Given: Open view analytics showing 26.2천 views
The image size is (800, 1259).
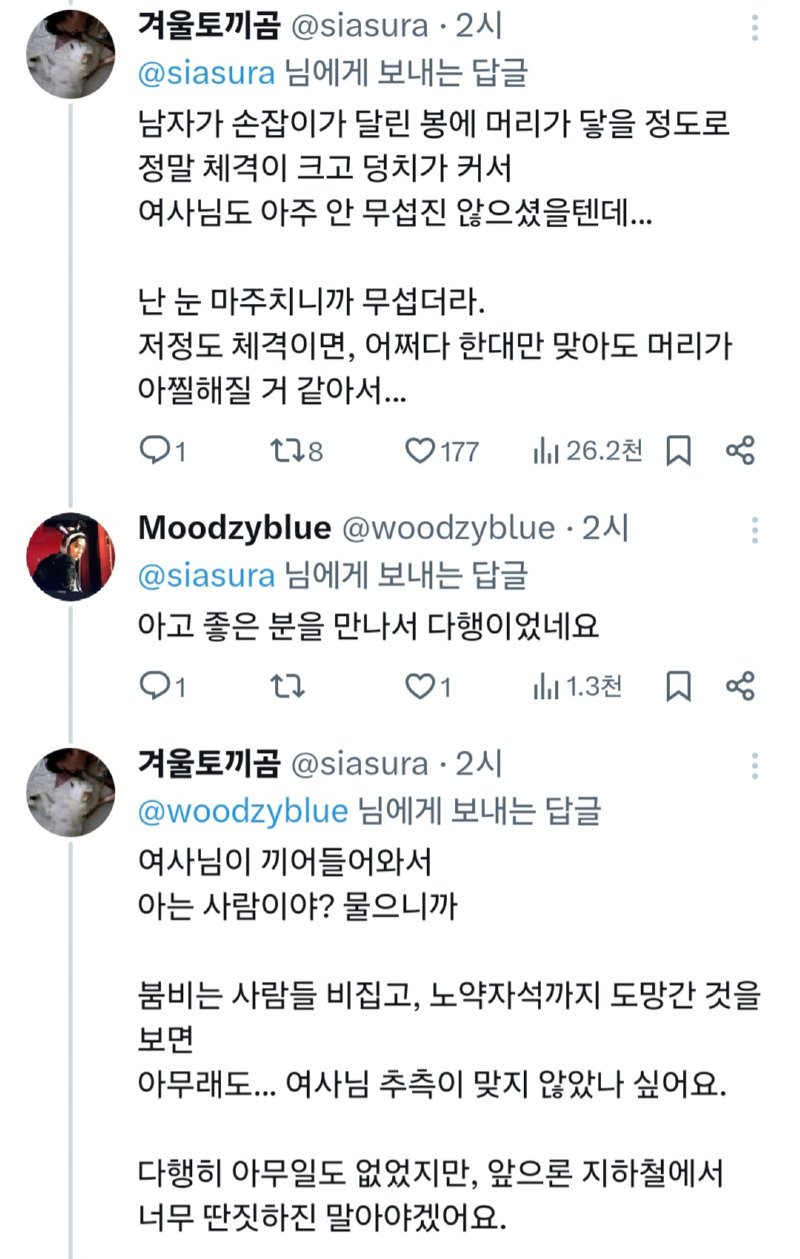Looking at the screenshot, I should click(x=560, y=450).
